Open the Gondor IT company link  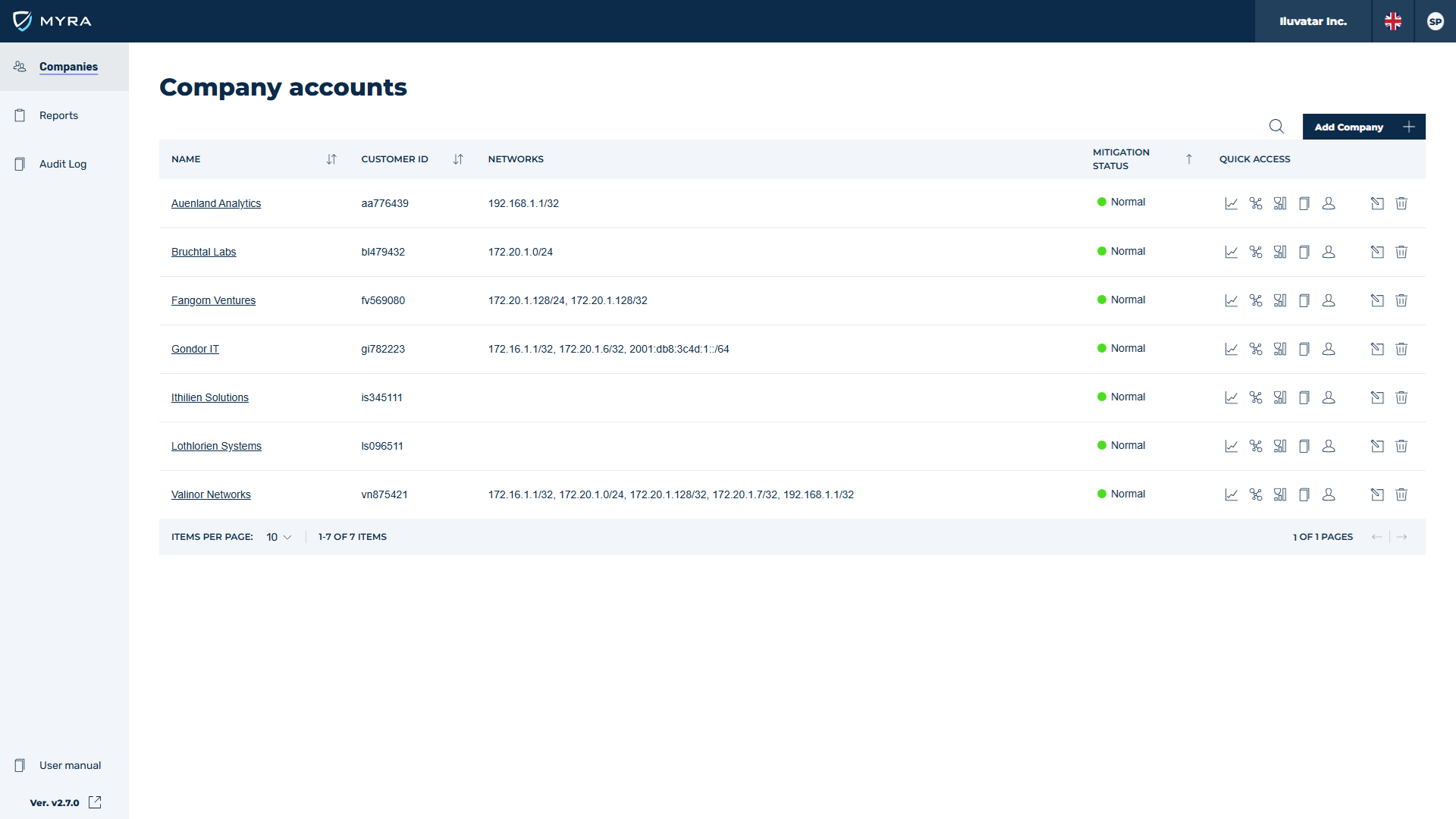coord(195,349)
